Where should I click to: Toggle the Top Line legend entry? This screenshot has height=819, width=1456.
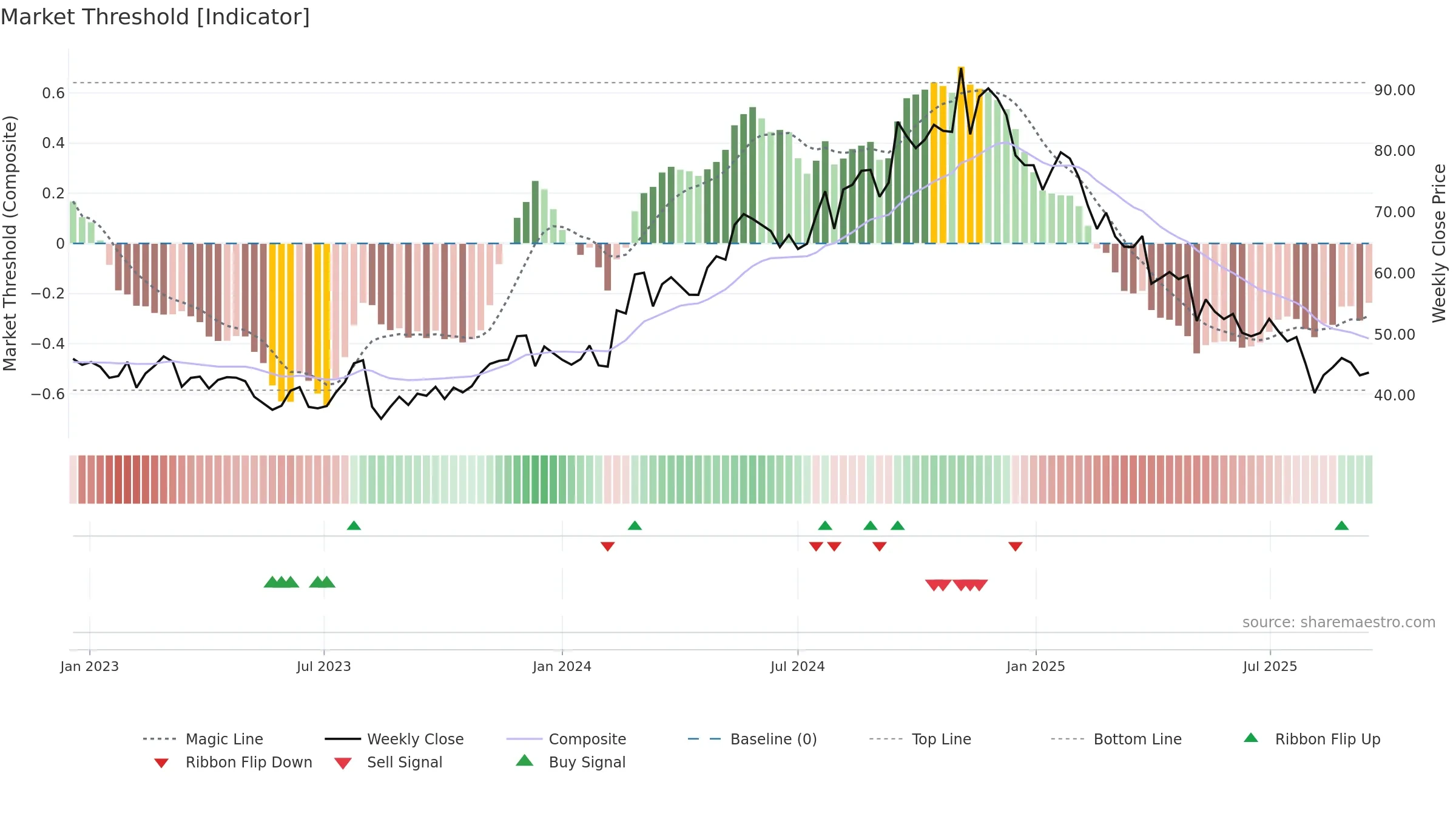[920, 739]
